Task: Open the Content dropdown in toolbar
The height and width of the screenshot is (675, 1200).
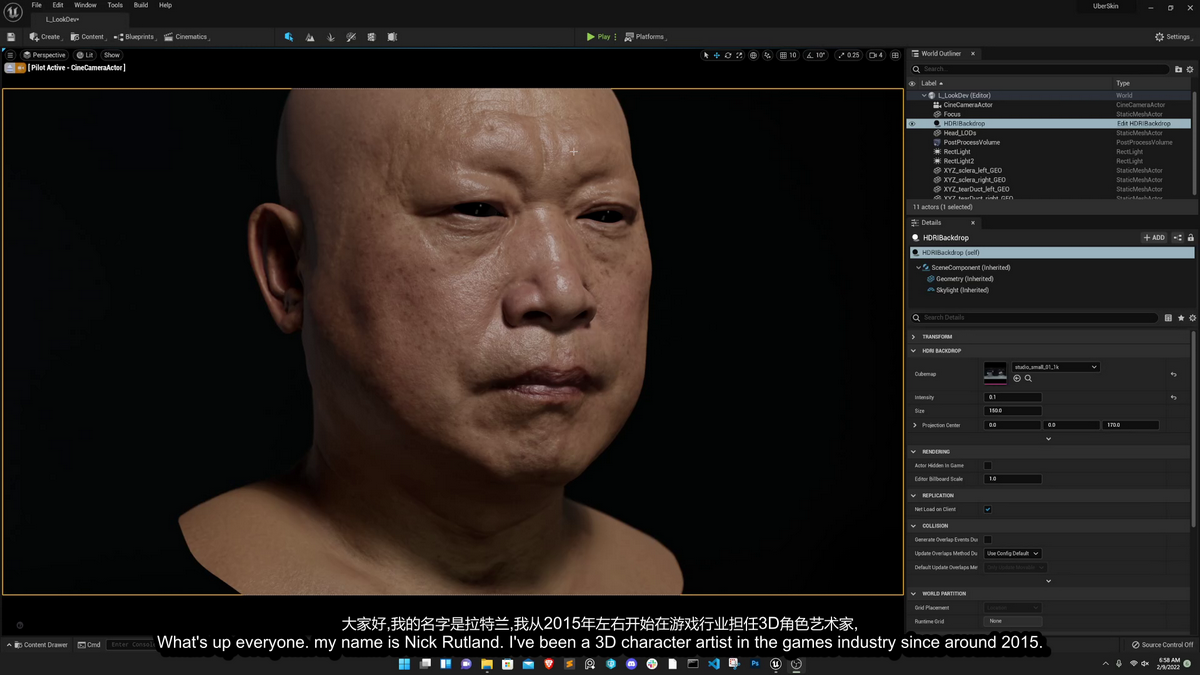Action: coord(88,37)
